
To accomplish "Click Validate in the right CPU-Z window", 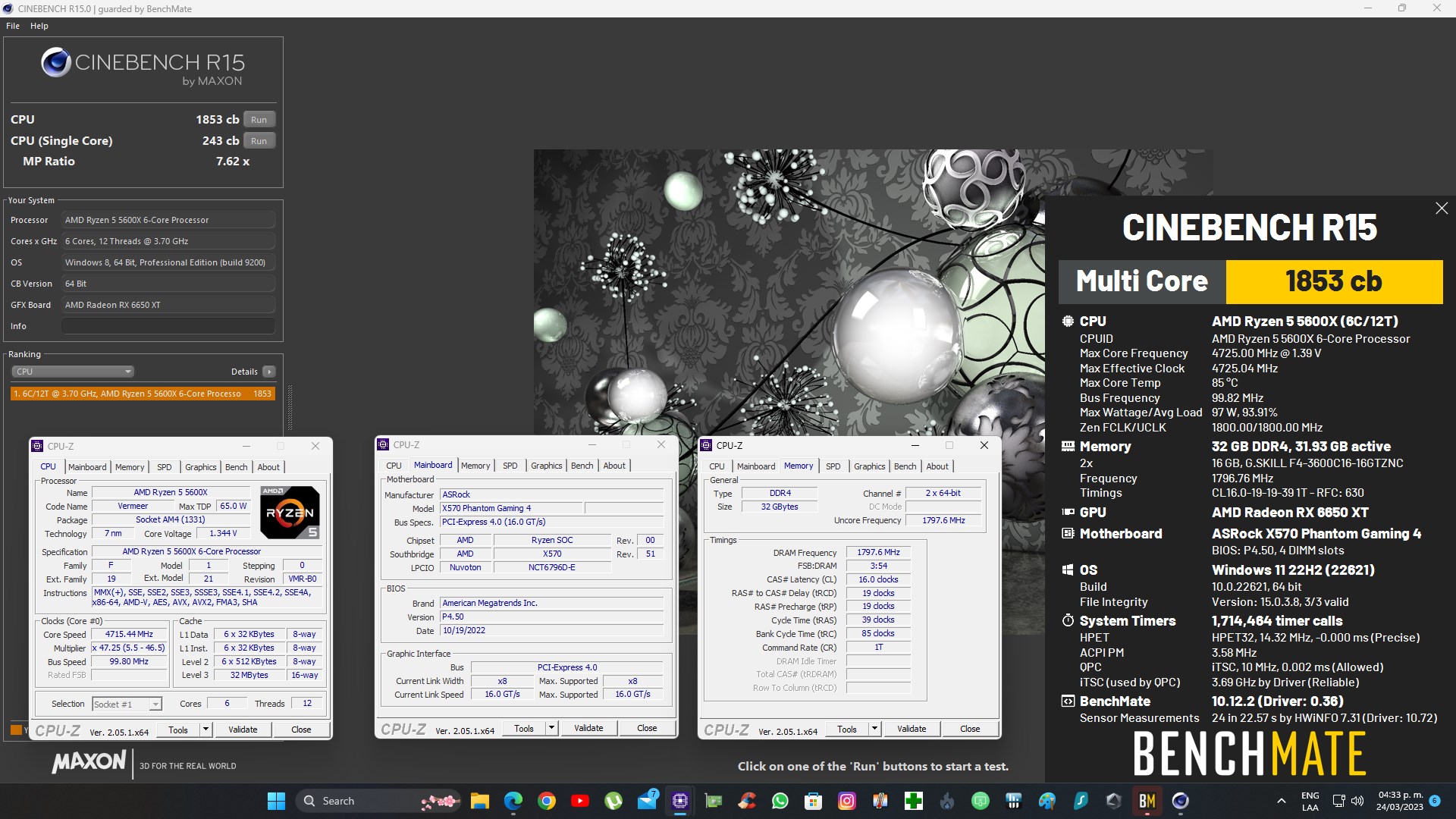I will pyautogui.click(x=912, y=729).
